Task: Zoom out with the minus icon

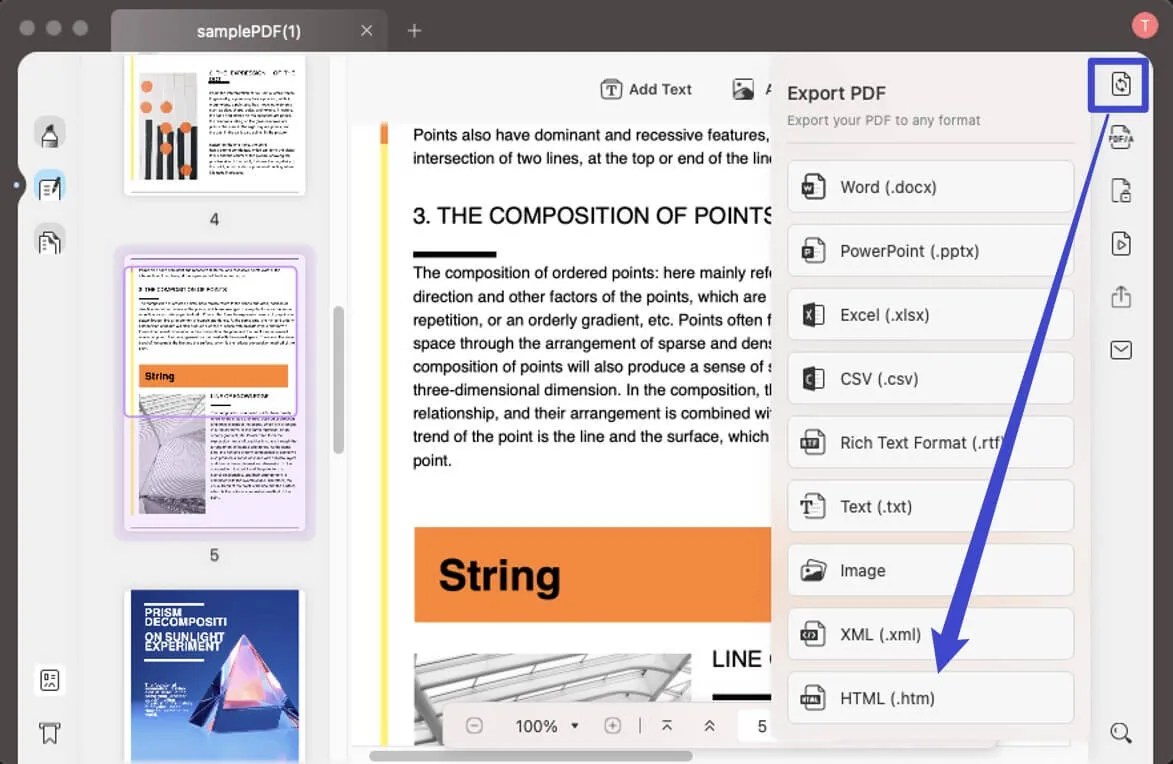Action: [x=474, y=726]
